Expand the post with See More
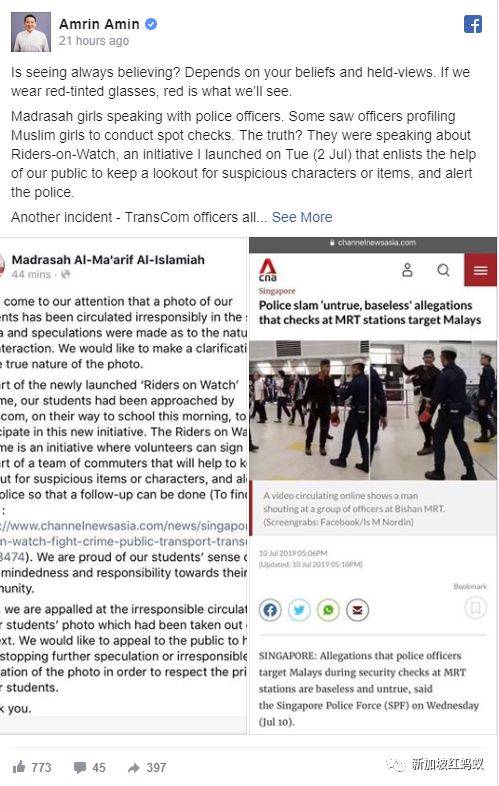 click(x=302, y=217)
